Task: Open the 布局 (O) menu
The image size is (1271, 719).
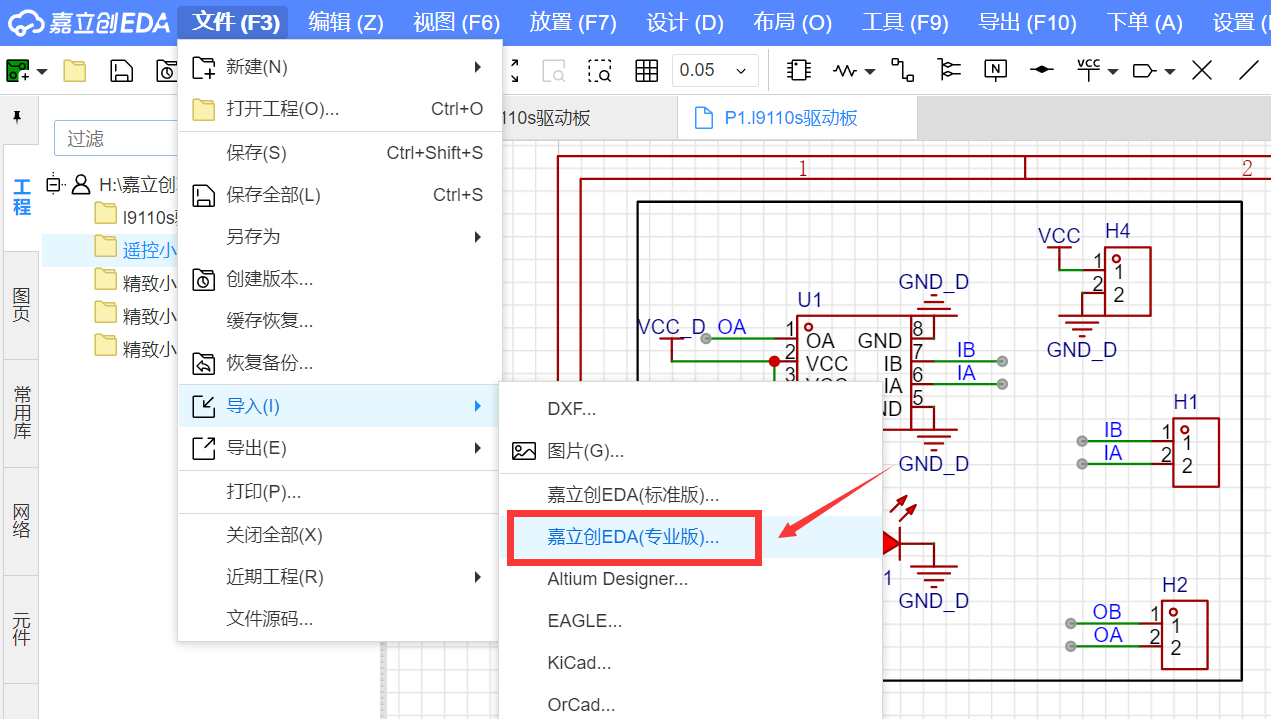Action: [x=792, y=22]
